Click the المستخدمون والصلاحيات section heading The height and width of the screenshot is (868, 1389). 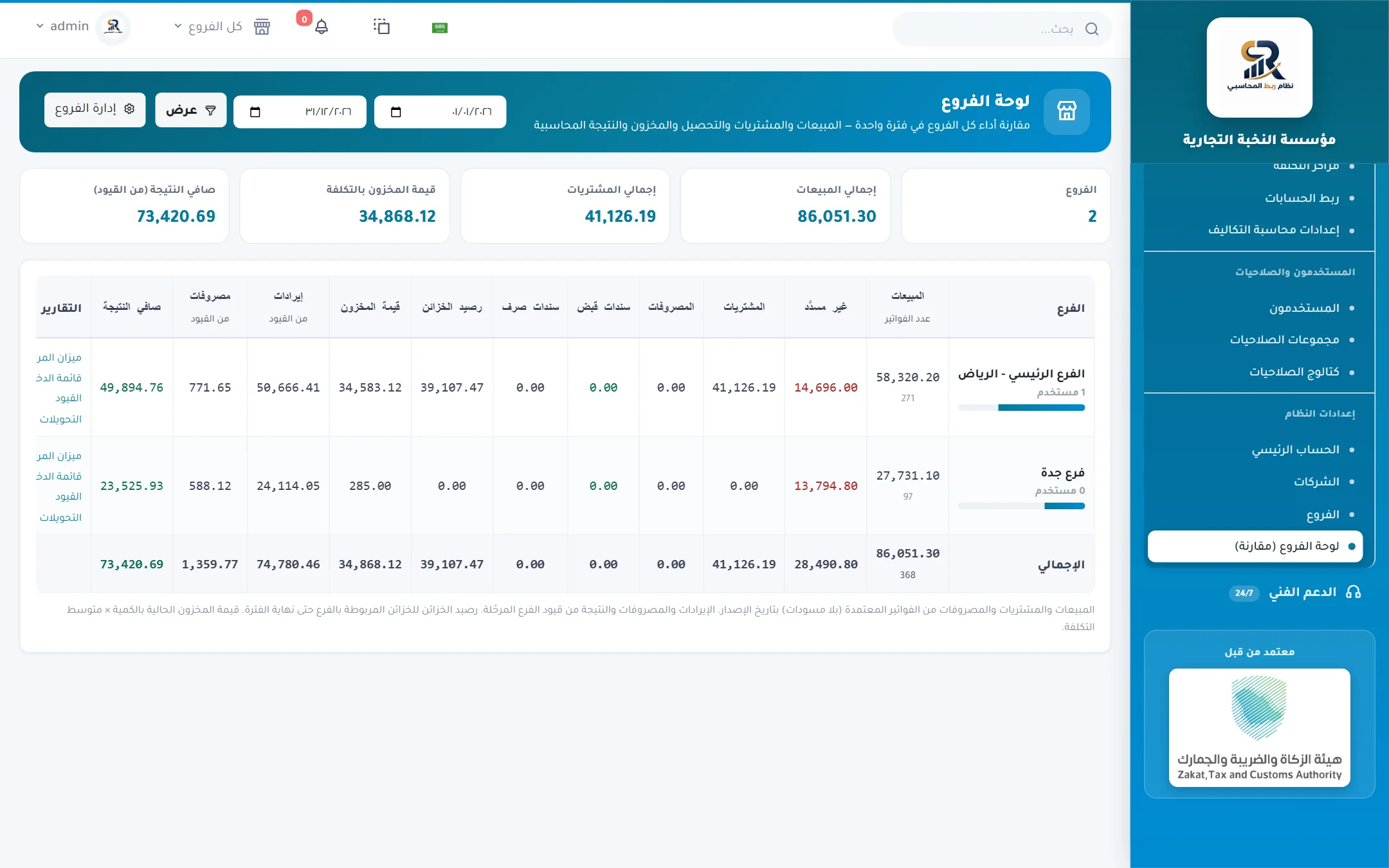(x=1294, y=272)
